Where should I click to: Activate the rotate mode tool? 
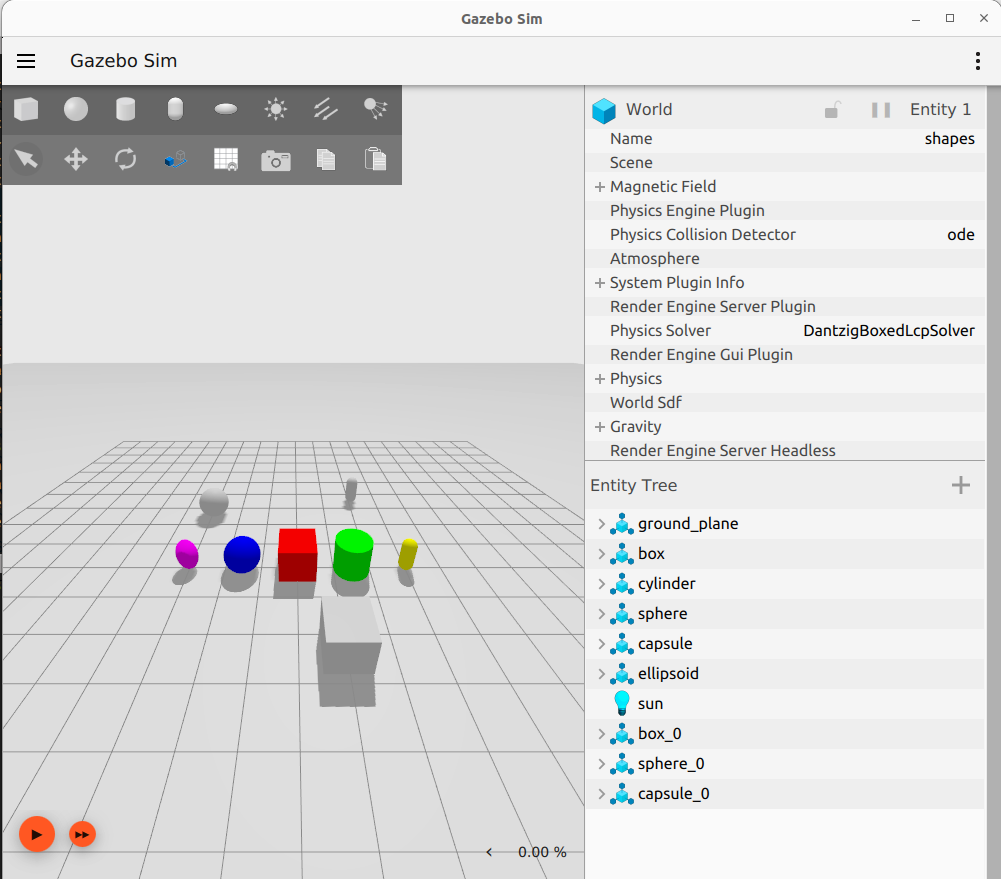point(126,159)
